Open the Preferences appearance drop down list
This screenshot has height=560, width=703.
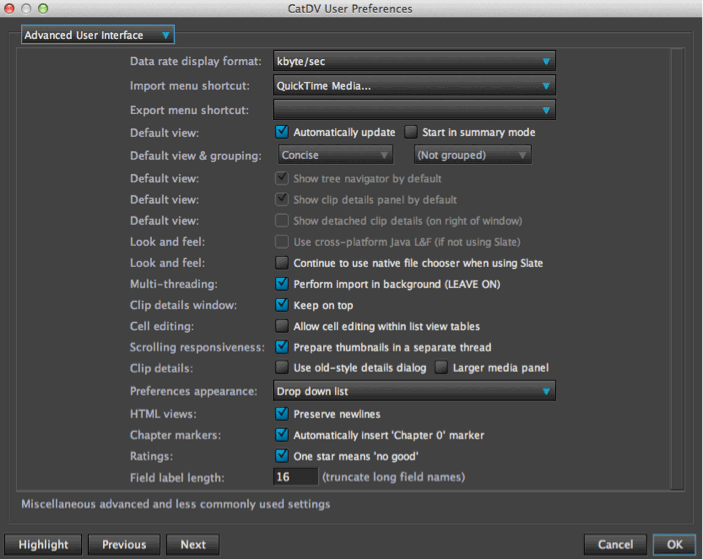pos(414,391)
